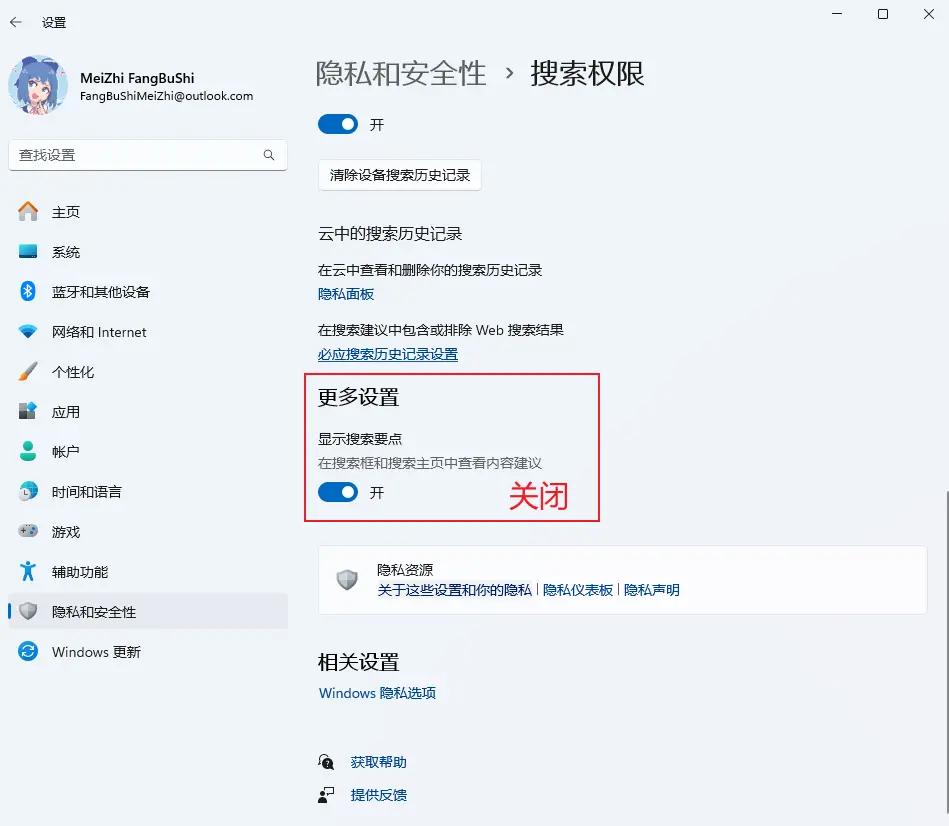Go to 应用 settings page
Screen dimensions: 949x826
[x=66, y=412]
